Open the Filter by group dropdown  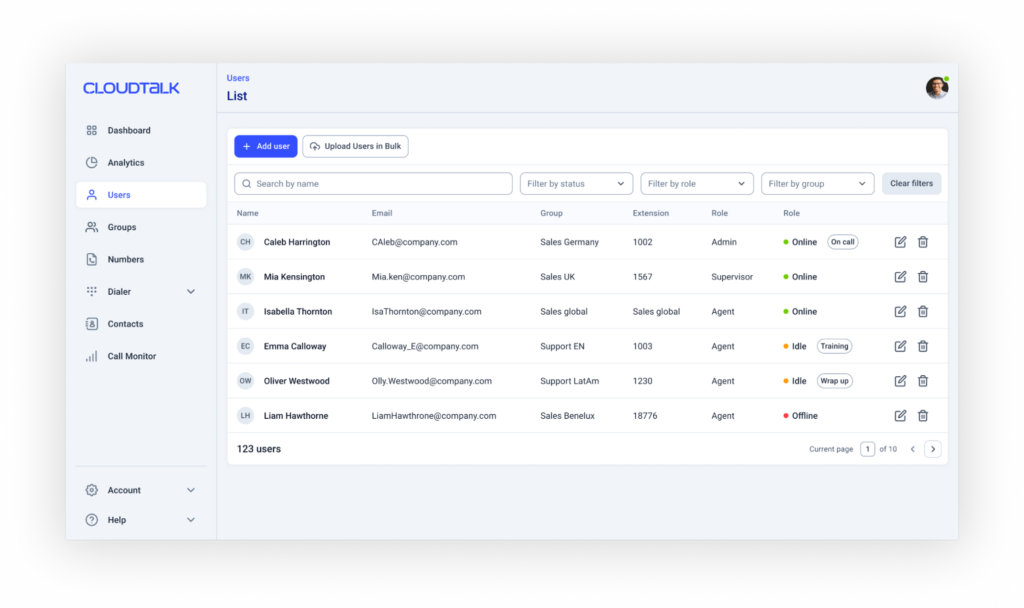(x=817, y=184)
